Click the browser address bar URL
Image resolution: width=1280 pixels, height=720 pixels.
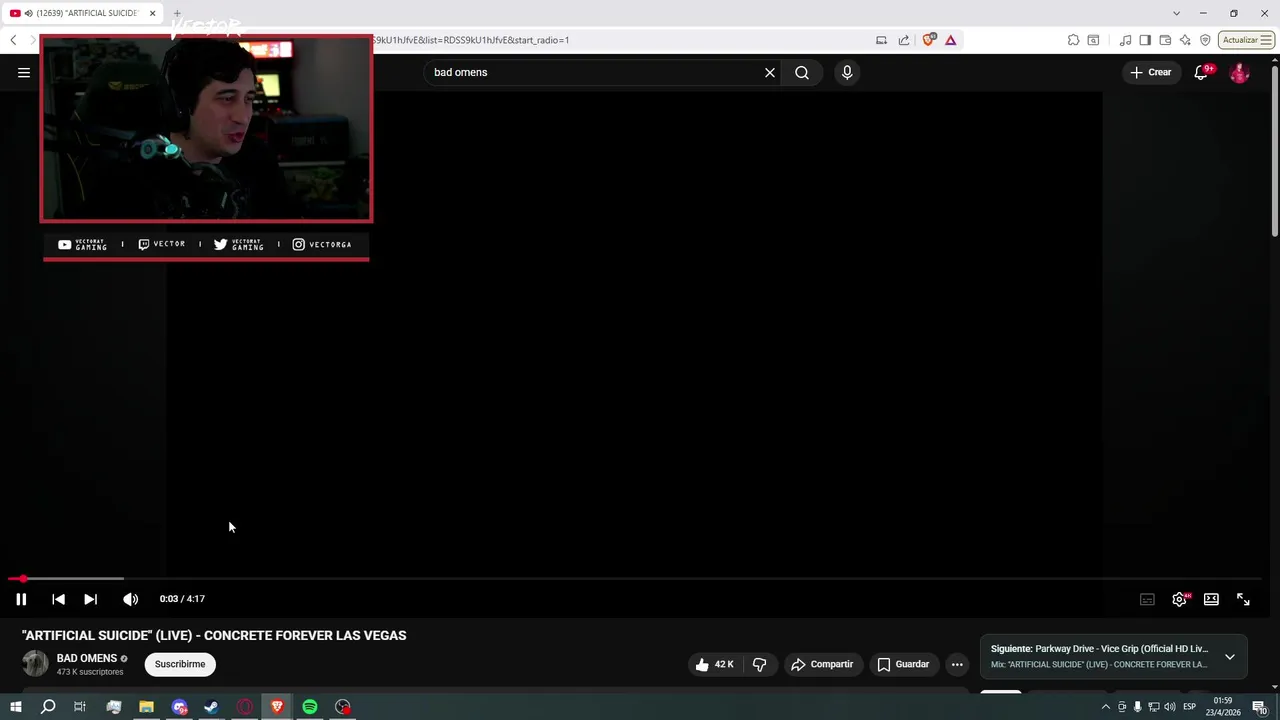click(470, 40)
